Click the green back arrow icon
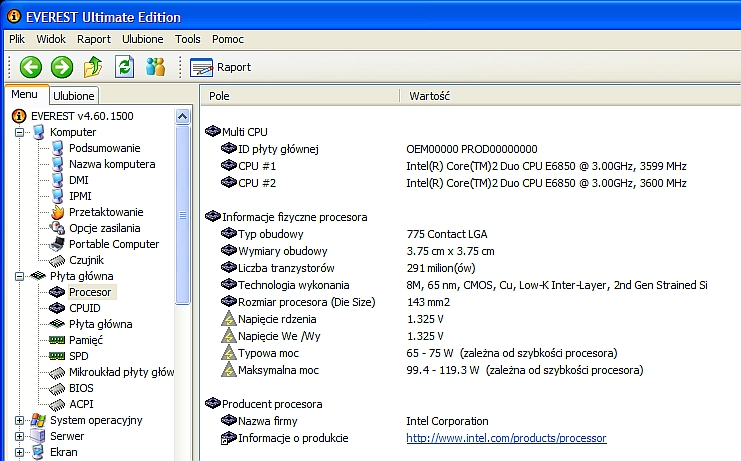Image resolution: width=741 pixels, height=461 pixels. pos(31,67)
